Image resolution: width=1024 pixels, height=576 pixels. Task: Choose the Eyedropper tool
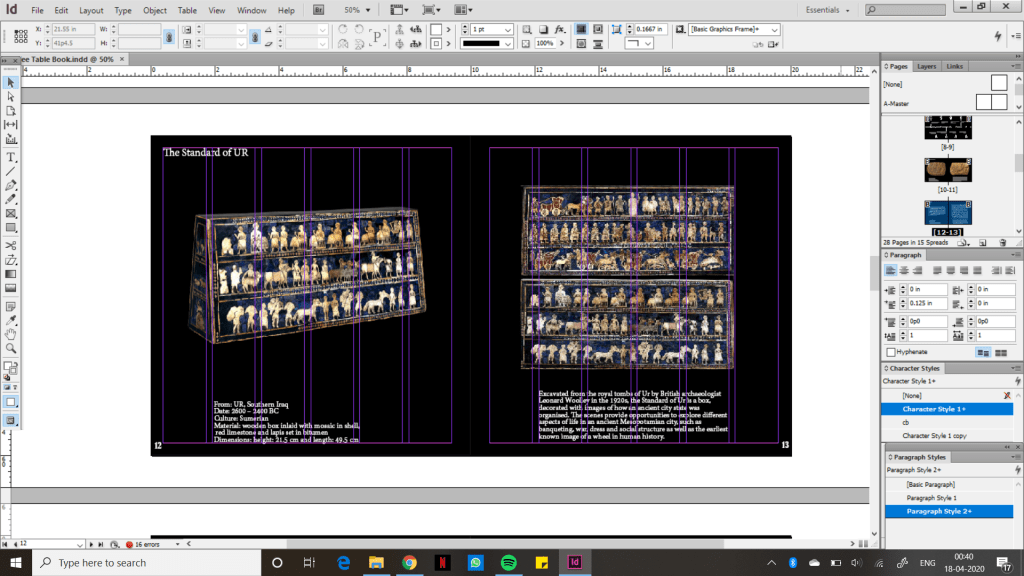11,319
